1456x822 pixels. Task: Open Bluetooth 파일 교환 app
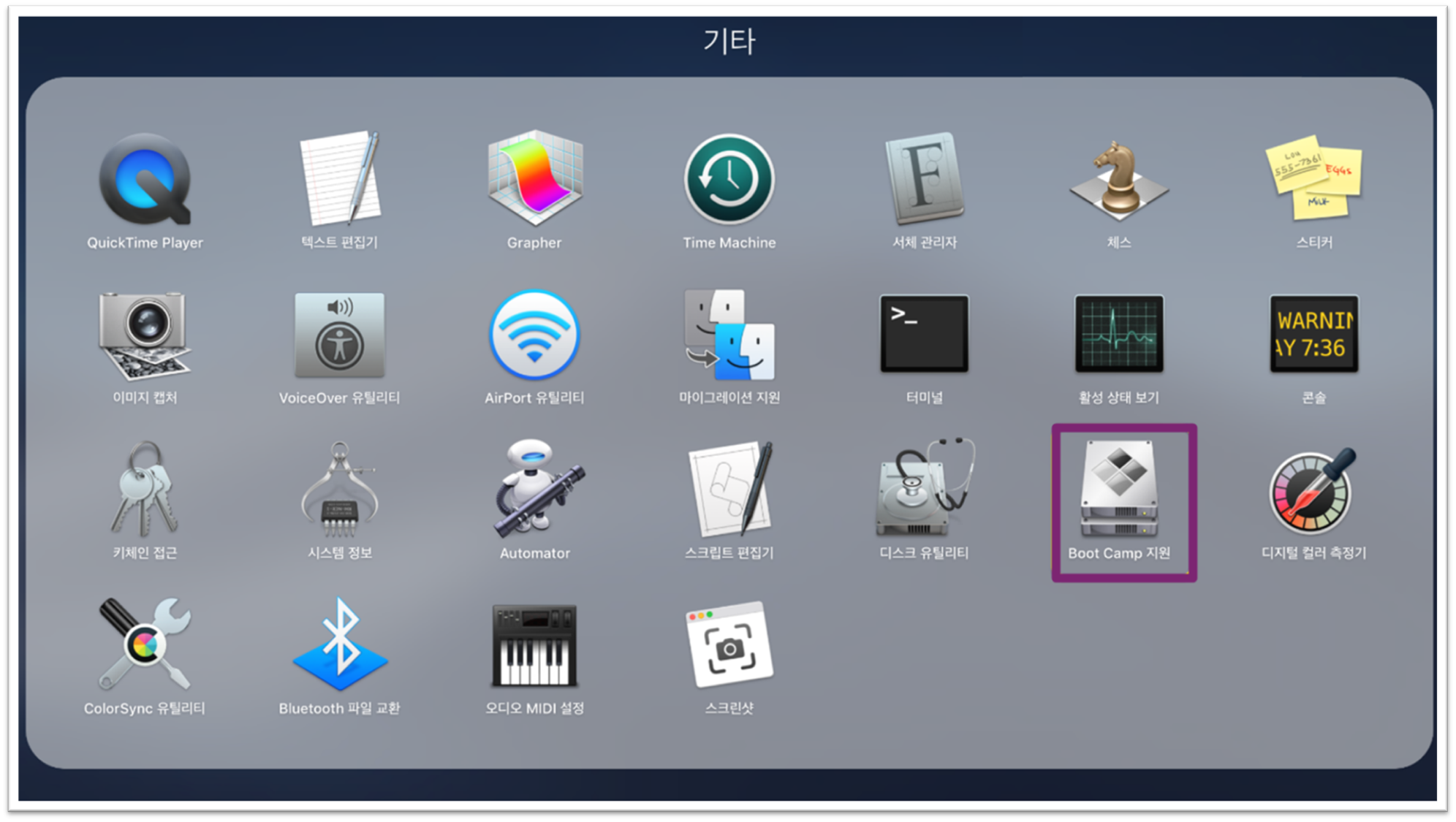[x=339, y=644]
